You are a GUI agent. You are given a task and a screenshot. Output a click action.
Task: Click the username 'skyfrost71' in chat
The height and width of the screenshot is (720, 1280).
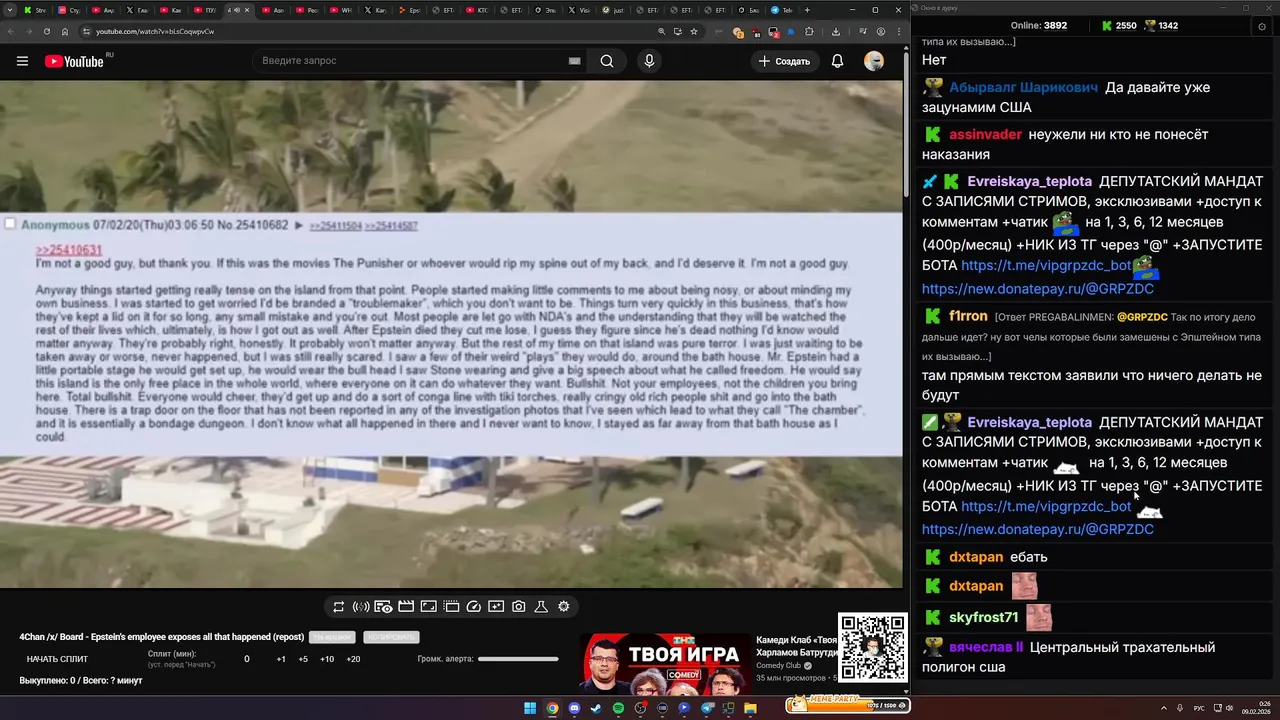[983, 617]
